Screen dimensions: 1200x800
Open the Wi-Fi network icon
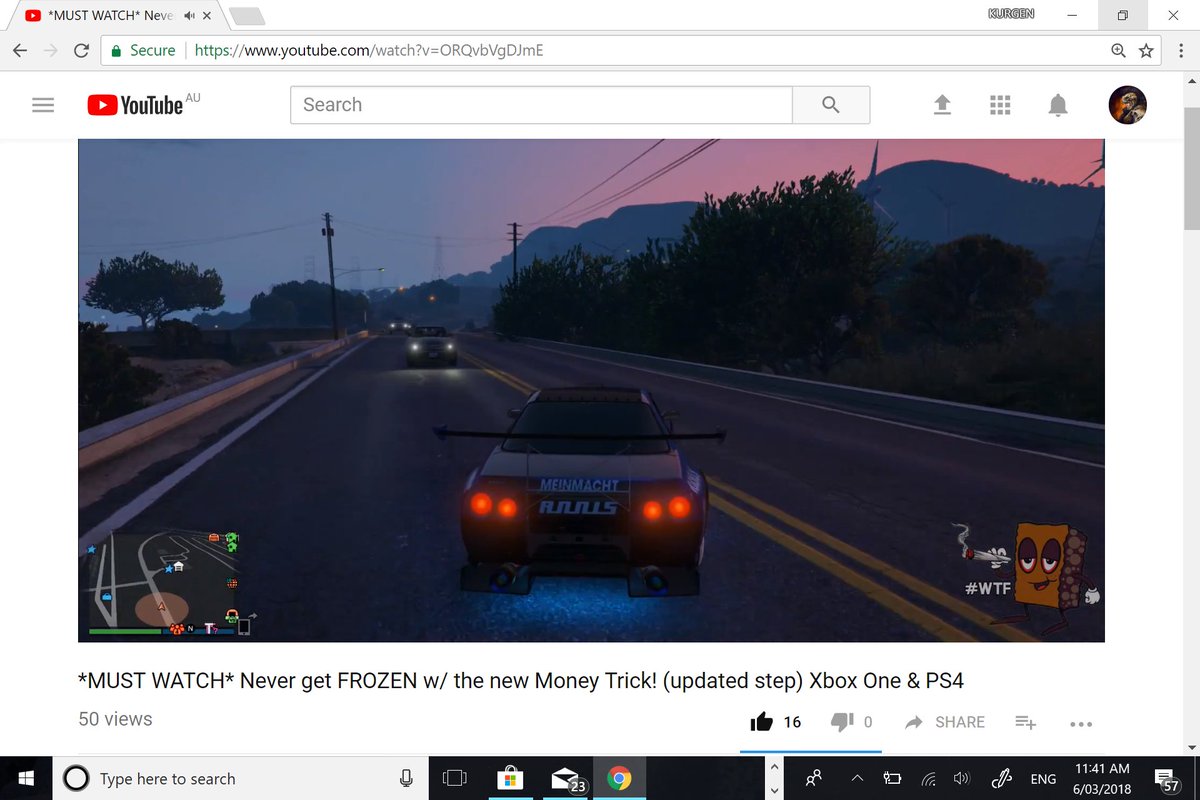pos(929,779)
